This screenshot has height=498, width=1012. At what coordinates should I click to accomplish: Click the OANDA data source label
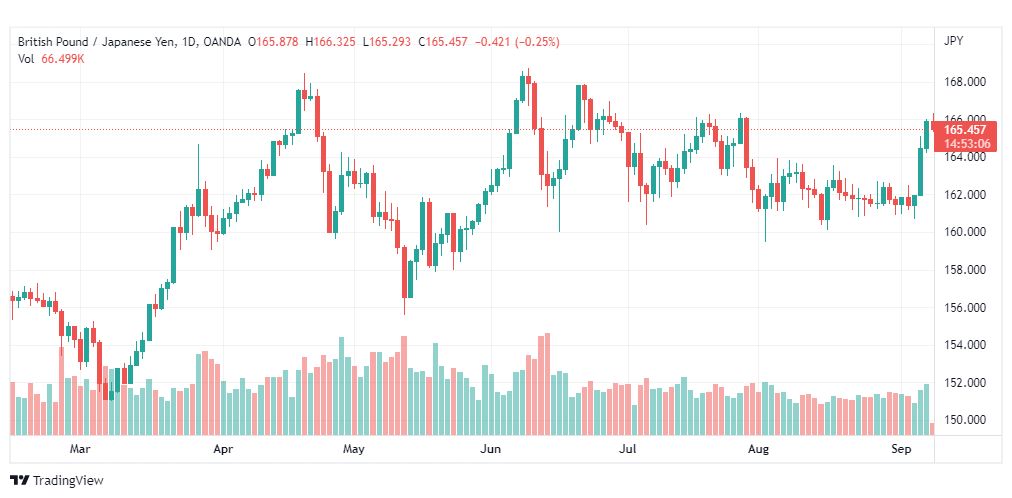(x=221, y=42)
